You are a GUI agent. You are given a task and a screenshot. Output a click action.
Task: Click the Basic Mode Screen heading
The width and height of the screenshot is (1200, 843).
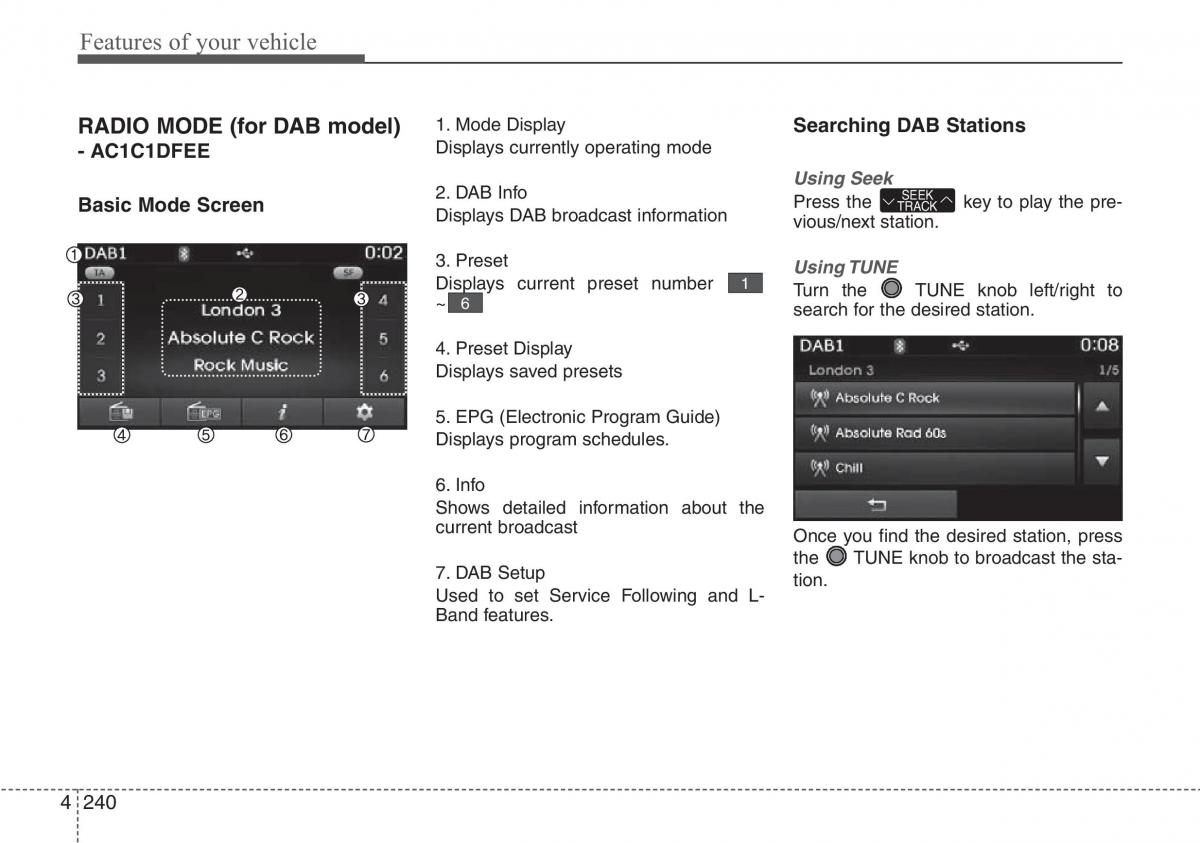[x=171, y=205]
